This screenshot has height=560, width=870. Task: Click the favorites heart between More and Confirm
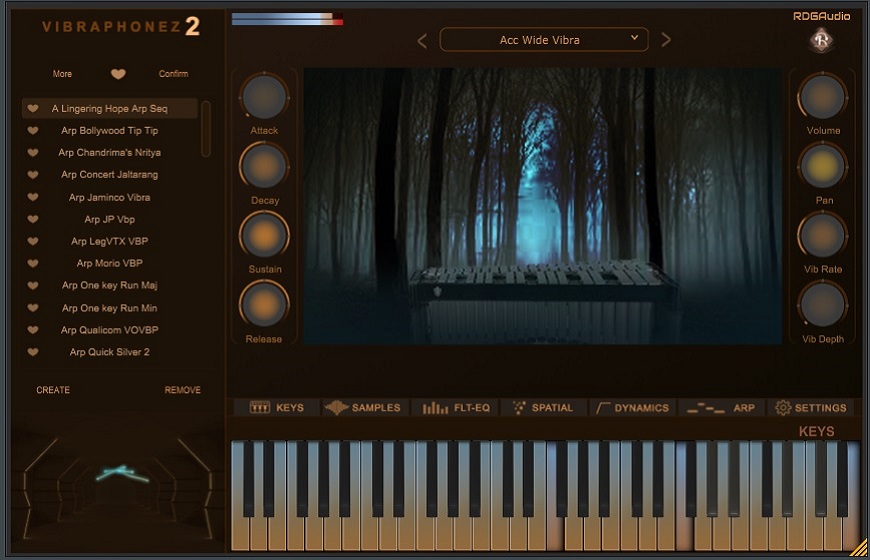coord(118,74)
